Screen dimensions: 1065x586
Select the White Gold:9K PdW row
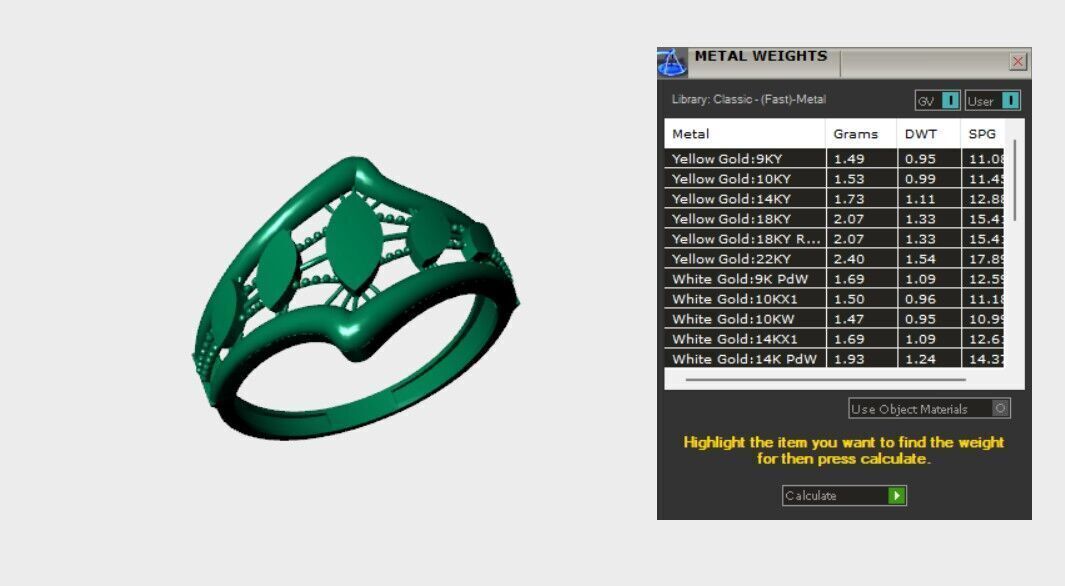click(x=833, y=279)
